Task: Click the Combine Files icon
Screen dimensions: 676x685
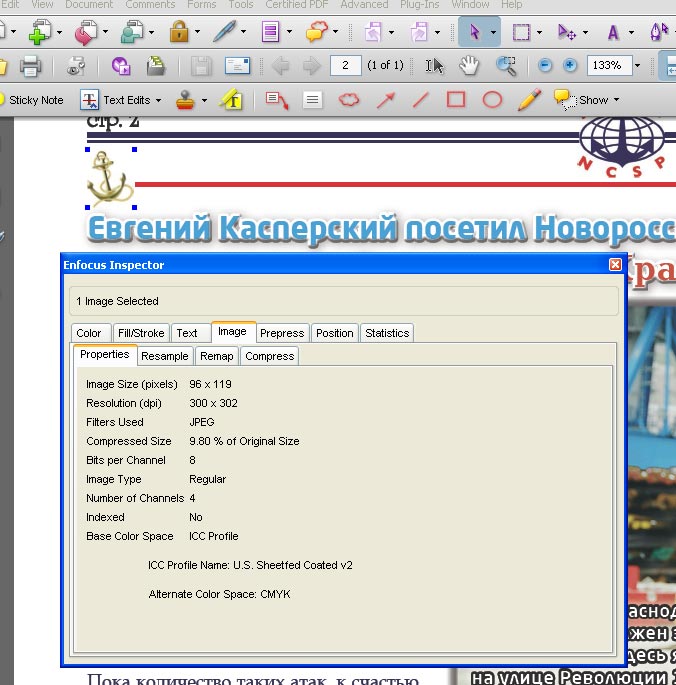Action: click(86, 32)
